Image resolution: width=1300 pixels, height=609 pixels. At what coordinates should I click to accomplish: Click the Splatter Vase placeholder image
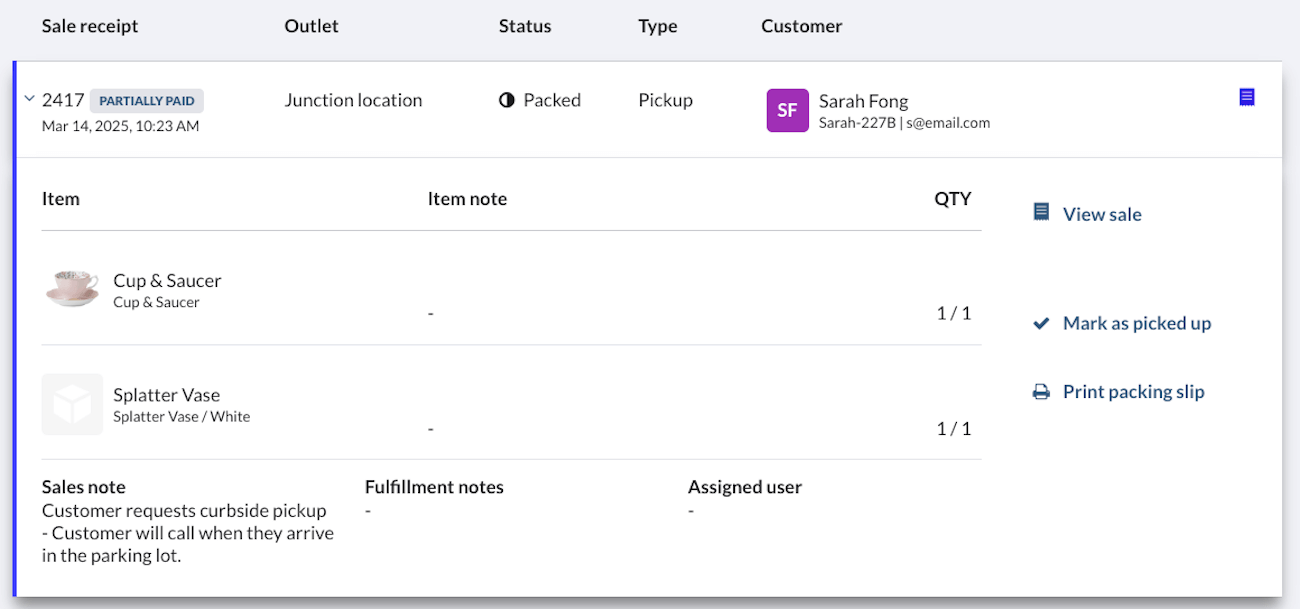pyautogui.click(x=72, y=404)
